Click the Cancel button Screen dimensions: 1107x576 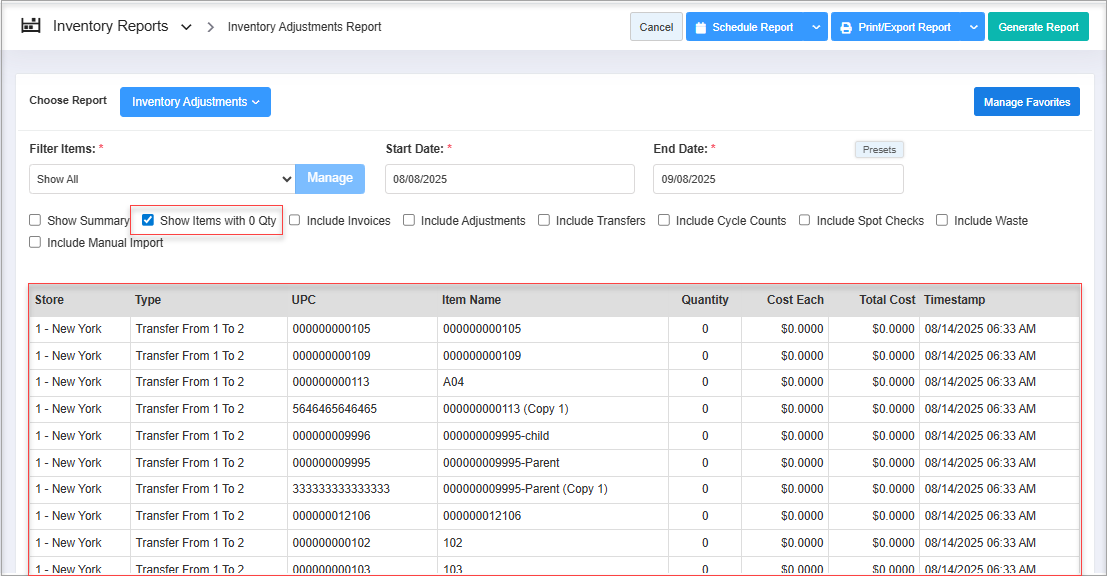coord(656,27)
